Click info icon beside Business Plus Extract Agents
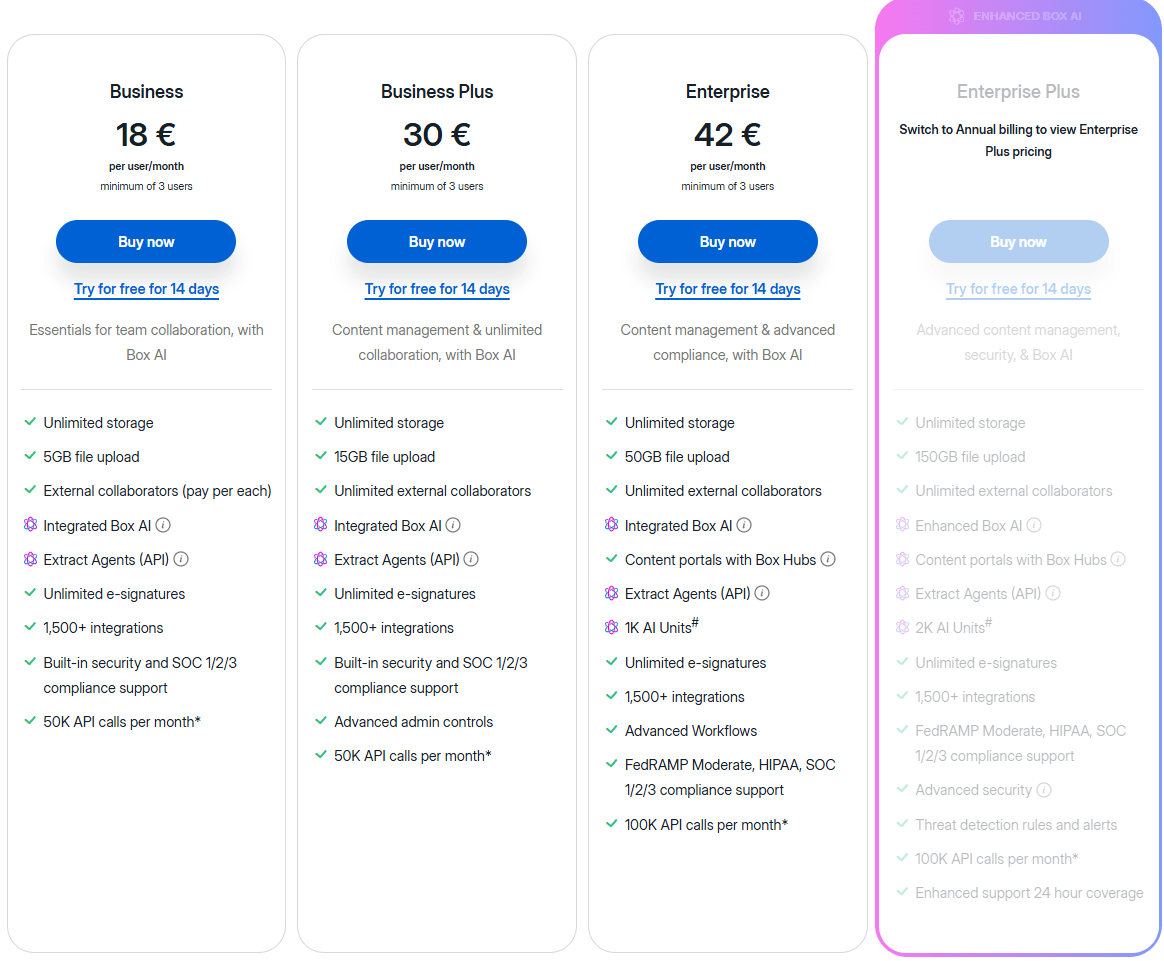Image resolution: width=1164 pixels, height=961 pixels. click(471, 559)
